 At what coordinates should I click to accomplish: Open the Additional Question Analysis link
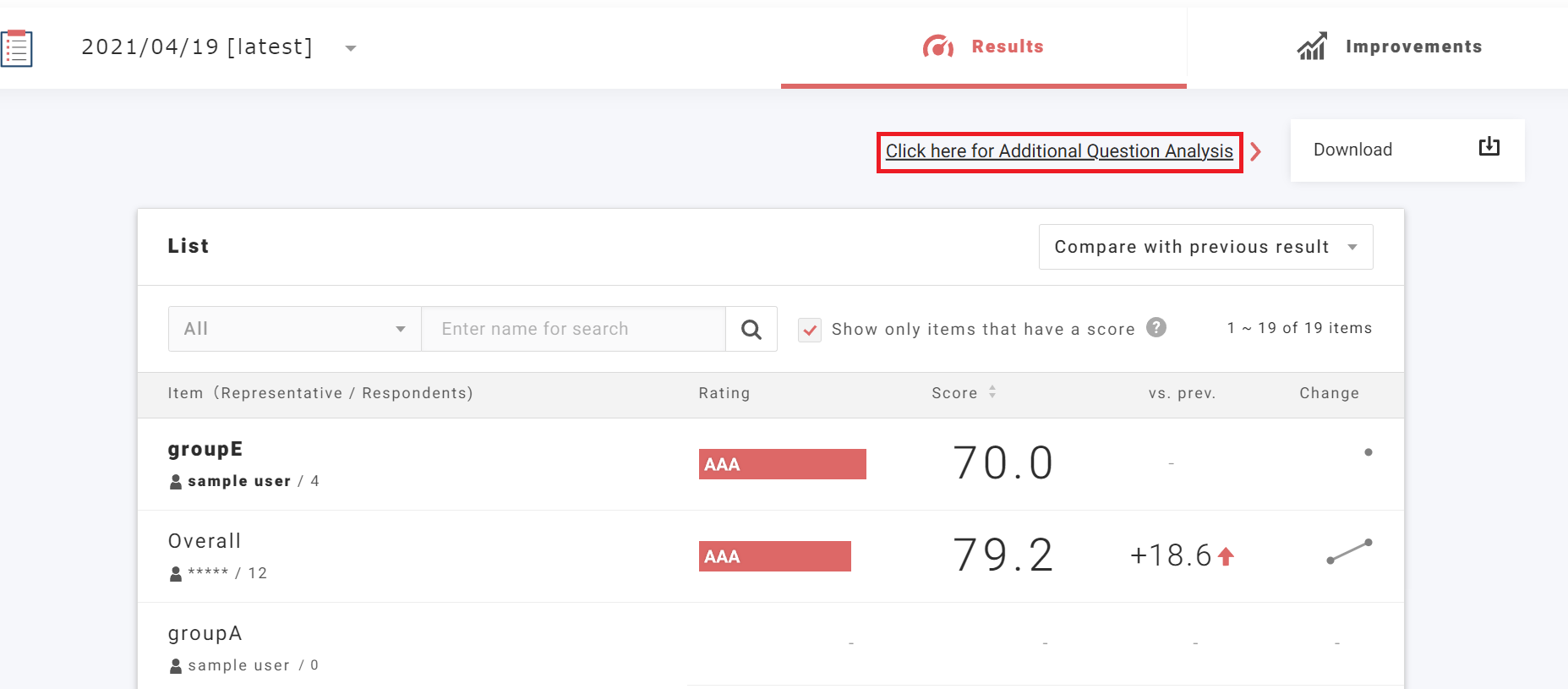(1058, 151)
